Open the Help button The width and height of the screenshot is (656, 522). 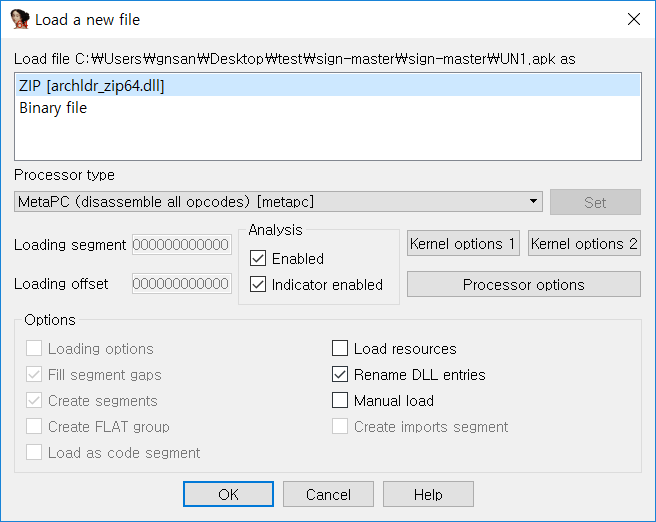click(x=428, y=494)
